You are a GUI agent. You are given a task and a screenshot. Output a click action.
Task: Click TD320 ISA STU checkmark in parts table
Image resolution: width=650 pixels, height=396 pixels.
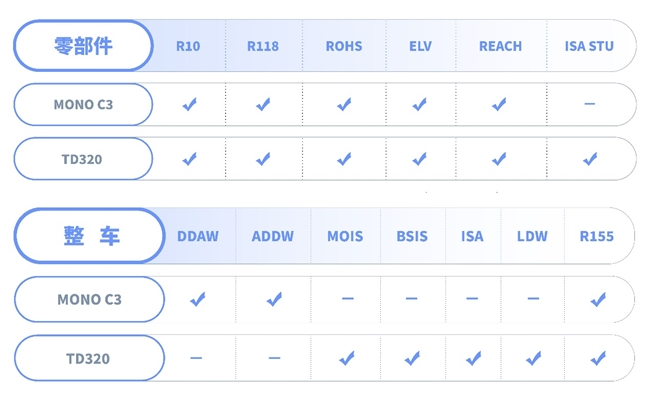590,158
